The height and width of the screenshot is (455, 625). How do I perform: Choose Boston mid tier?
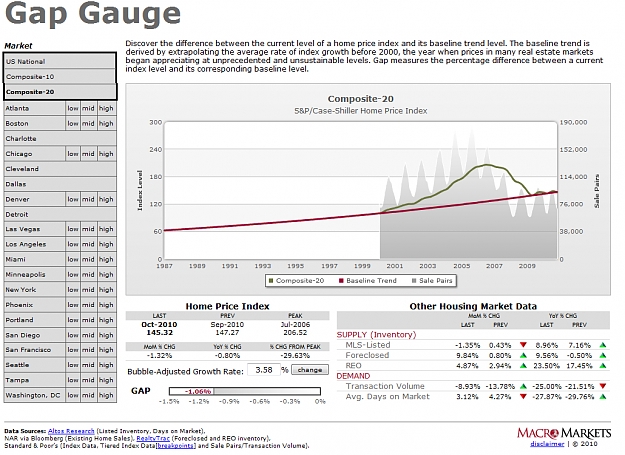coord(88,124)
